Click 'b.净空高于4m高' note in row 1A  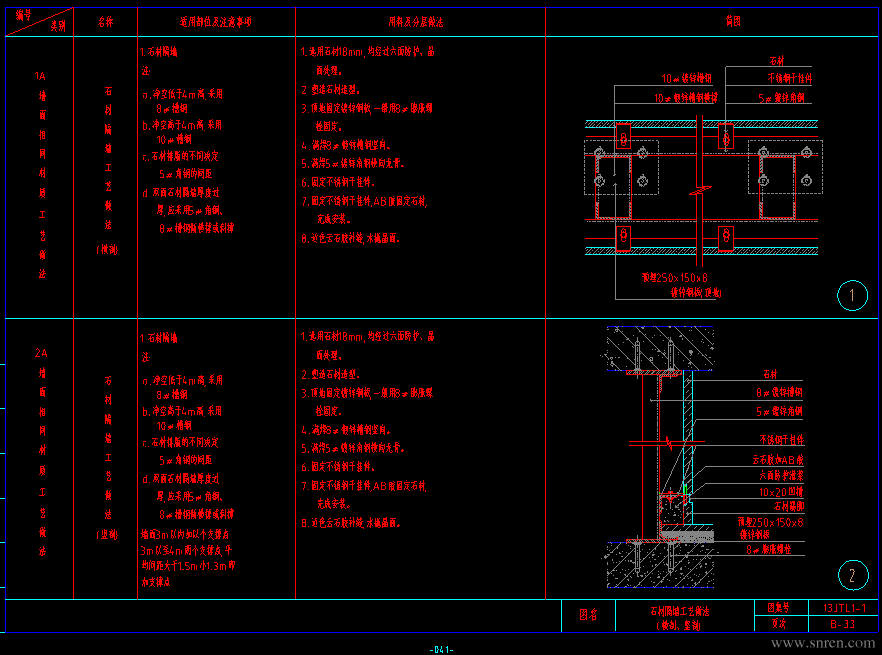pyautogui.click(x=182, y=125)
